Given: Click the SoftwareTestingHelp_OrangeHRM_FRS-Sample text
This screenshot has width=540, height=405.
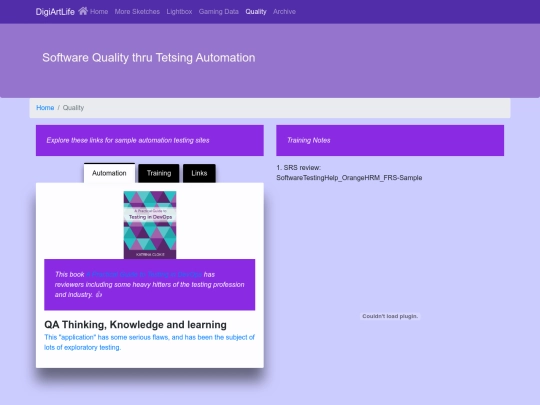Looking at the screenshot, I should pos(349,178).
